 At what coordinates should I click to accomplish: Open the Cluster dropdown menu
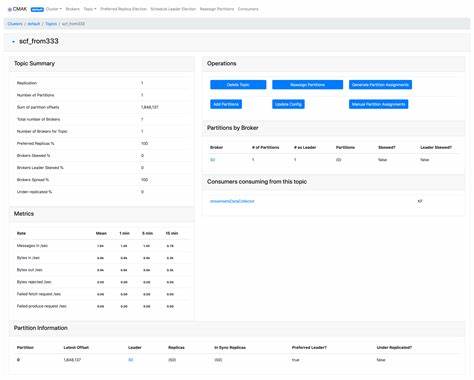click(54, 9)
